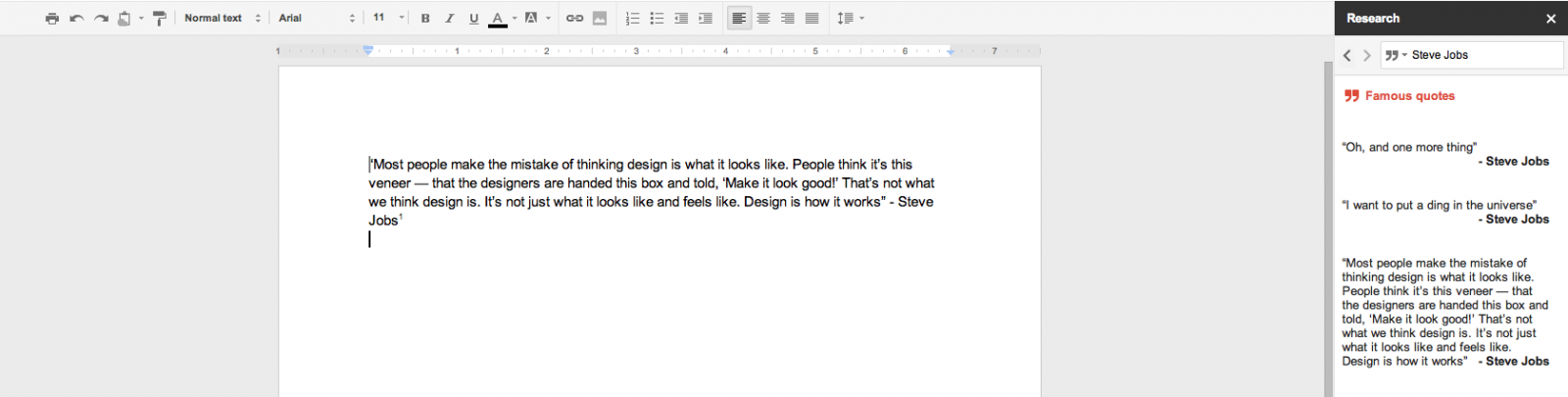The height and width of the screenshot is (397, 1568).
Task: Open the quotes search type dropdown
Action: pyautogui.click(x=1396, y=56)
